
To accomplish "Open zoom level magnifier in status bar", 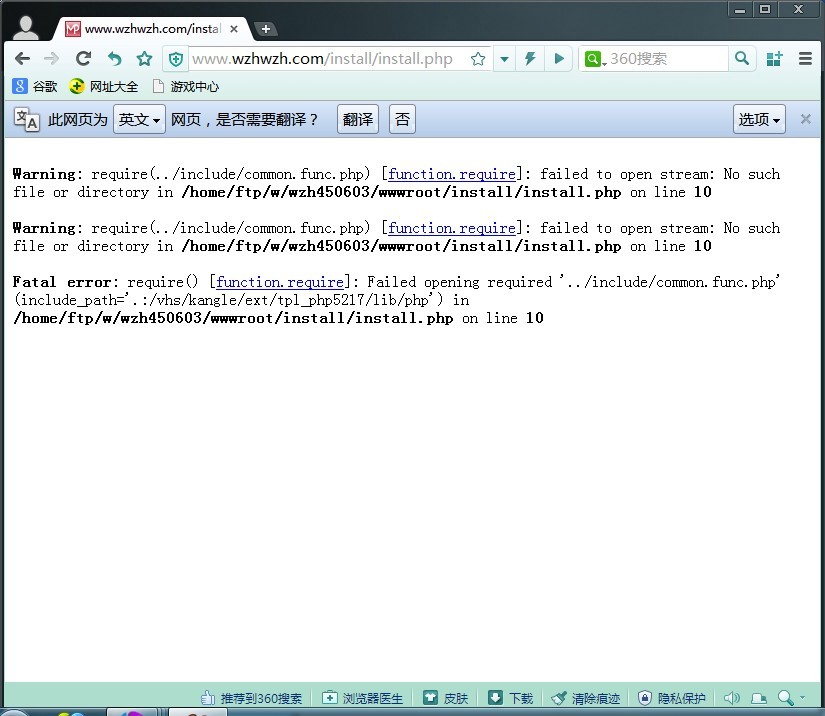I will tap(789, 698).
